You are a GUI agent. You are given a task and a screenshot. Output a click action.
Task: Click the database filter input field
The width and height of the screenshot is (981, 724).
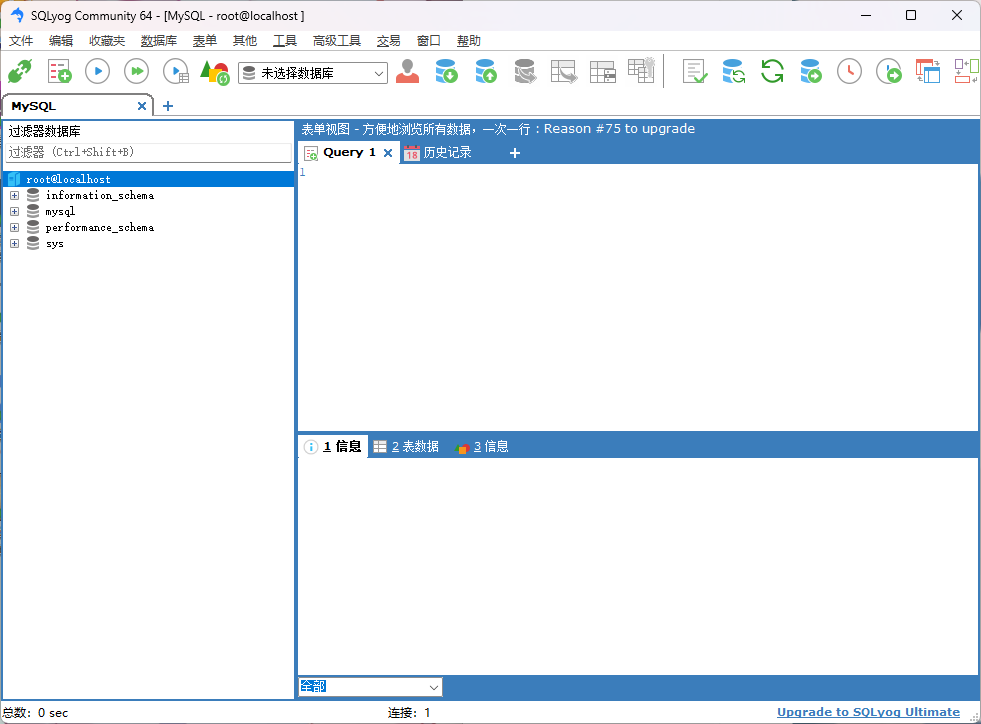tap(148, 153)
